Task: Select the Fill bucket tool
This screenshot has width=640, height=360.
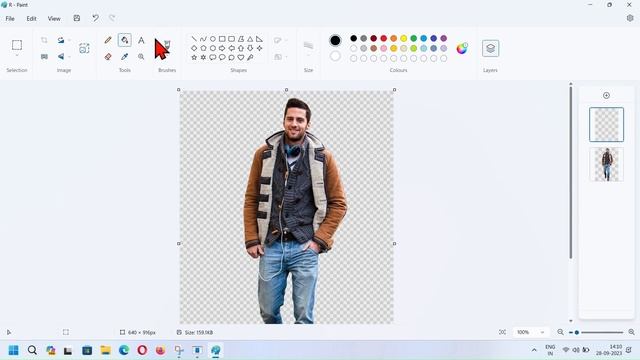Action: (x=124, y=40)
